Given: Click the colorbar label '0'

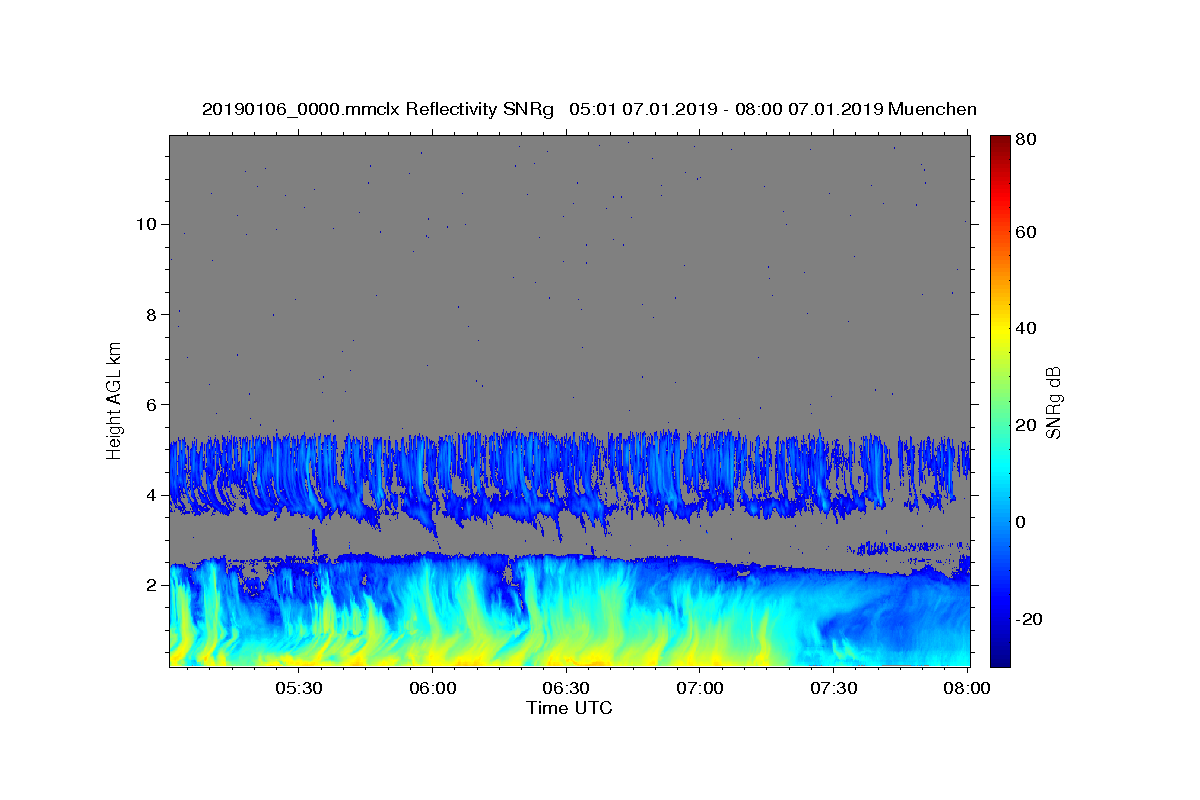Looking at the screenshot, I should (x=1021, y=522).
